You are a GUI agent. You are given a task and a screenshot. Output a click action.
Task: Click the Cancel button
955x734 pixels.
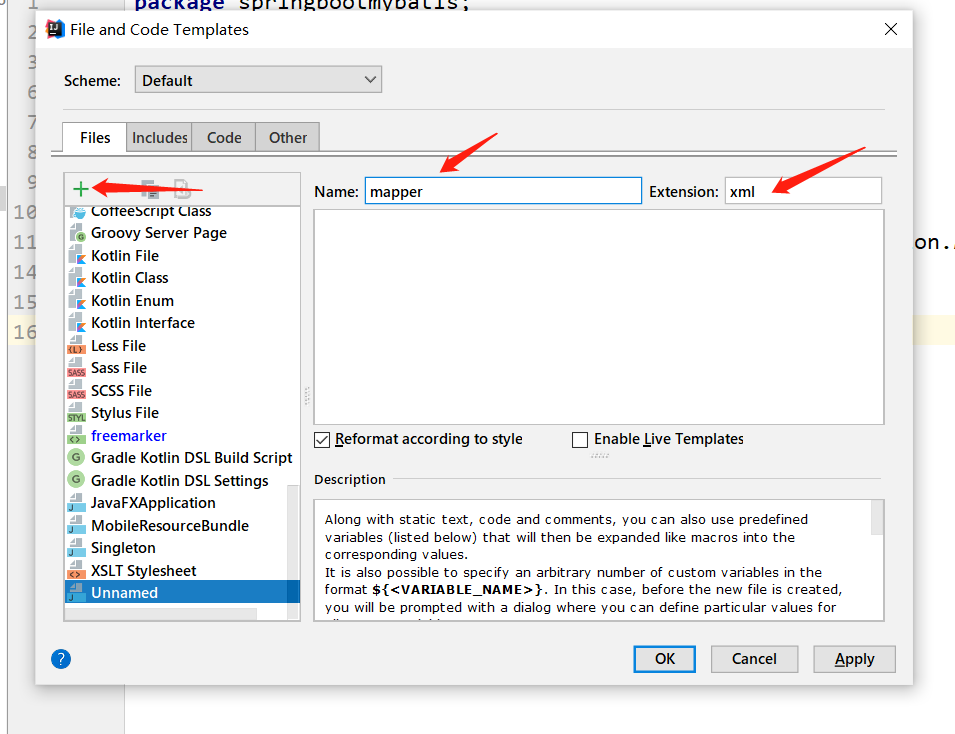[754, 659]
